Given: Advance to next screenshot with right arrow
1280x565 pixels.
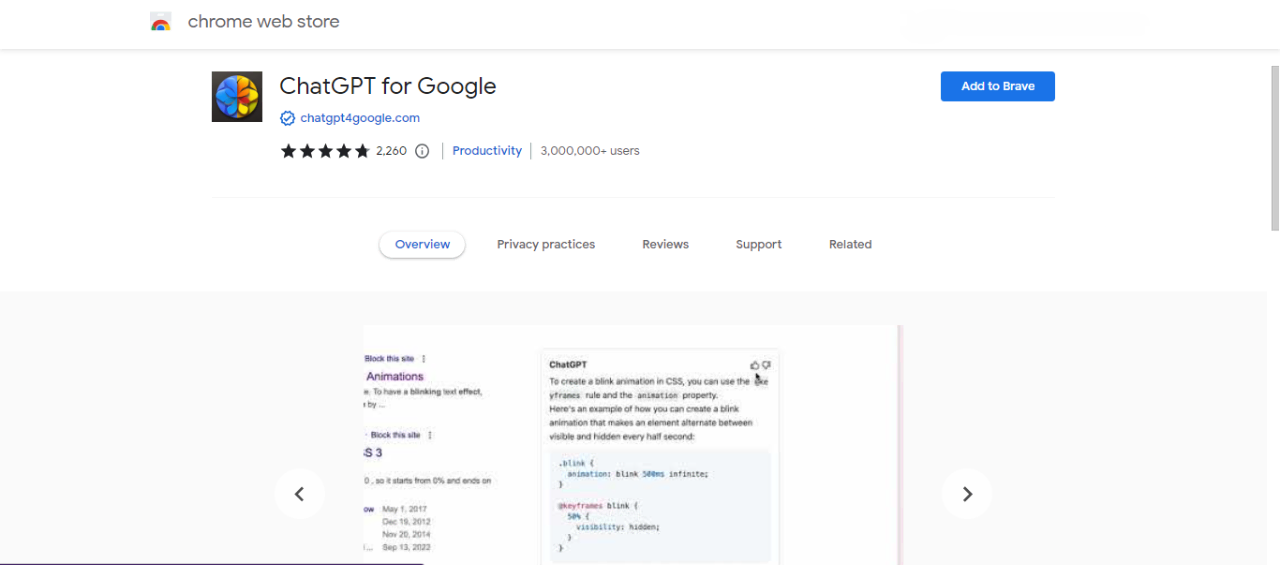Looking at the screenshot, I should [967, 494].
